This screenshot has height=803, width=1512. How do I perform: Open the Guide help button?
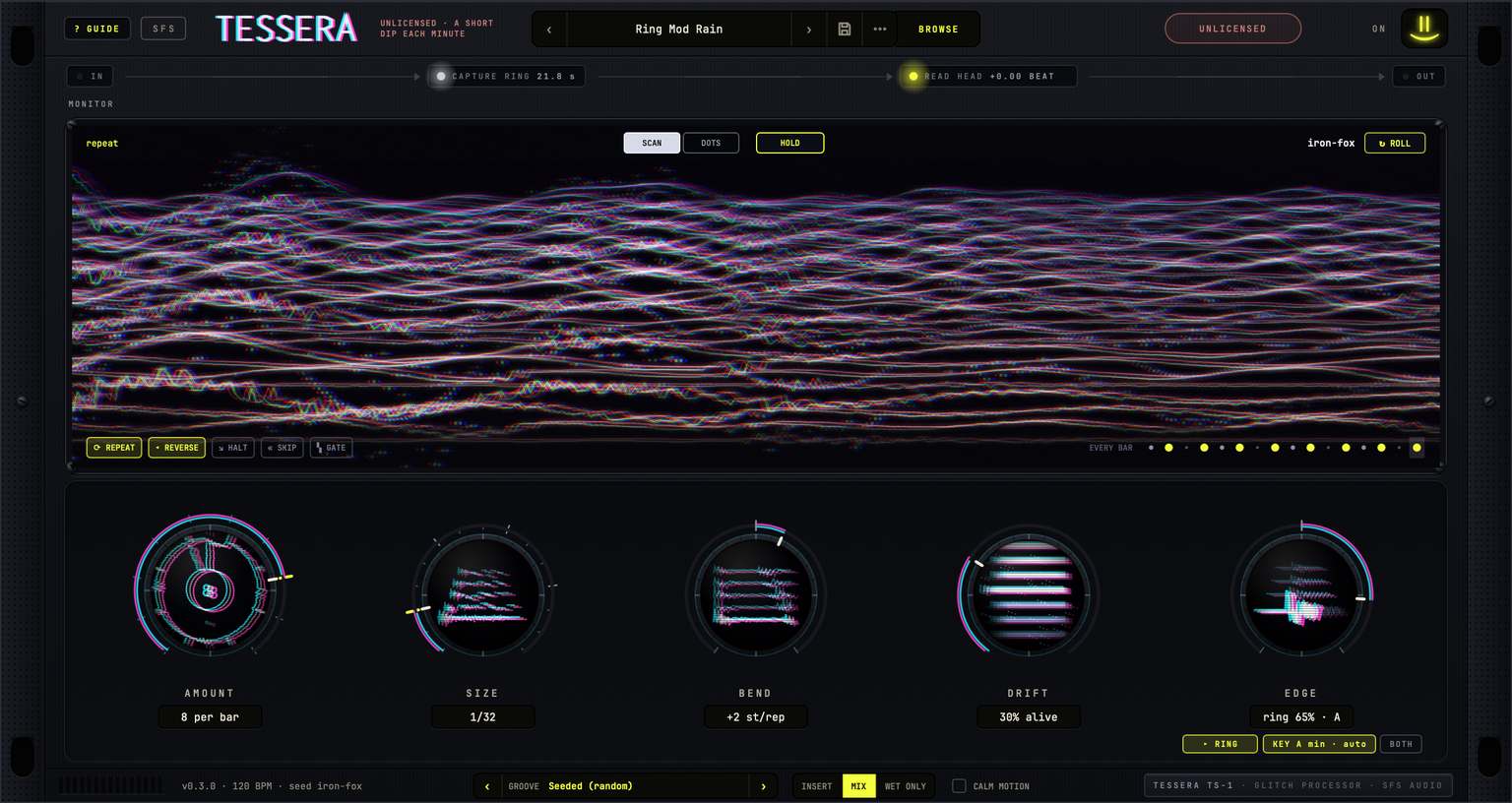pos(97,29)
